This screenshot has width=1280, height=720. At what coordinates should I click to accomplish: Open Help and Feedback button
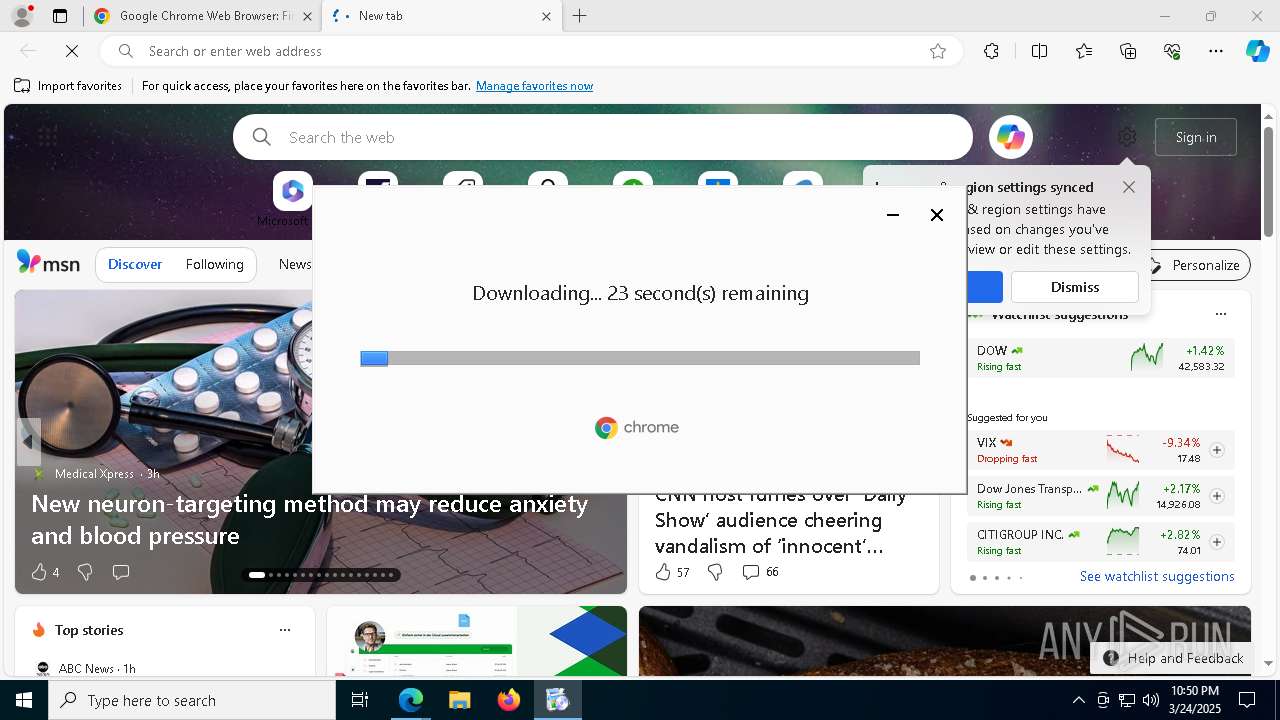pos(1173,658)
